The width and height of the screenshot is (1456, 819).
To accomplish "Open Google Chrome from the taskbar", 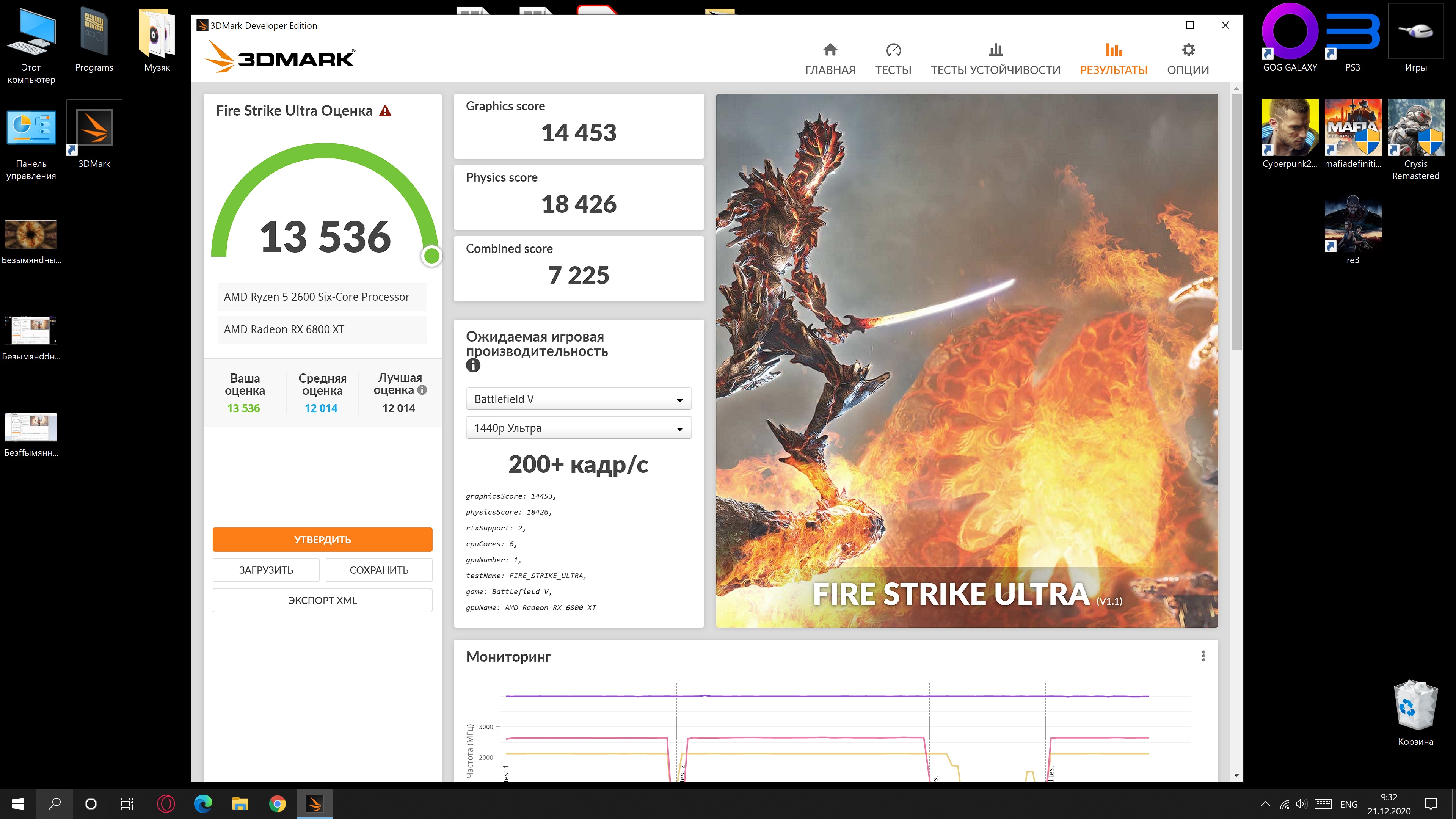I will [x=278, y=803].
